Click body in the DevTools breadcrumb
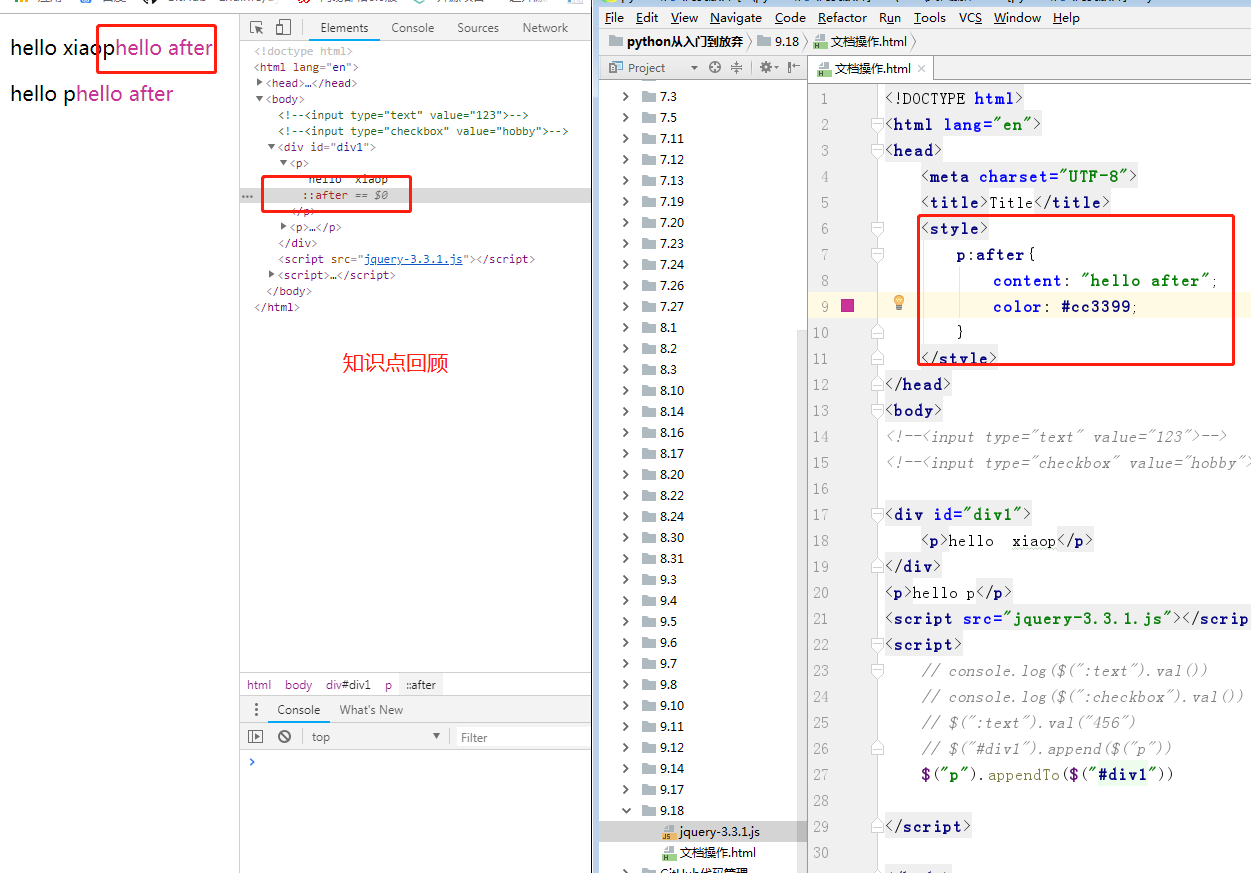Image resolution: width=1251 pixels, height=873 pixels. point(298,685)
